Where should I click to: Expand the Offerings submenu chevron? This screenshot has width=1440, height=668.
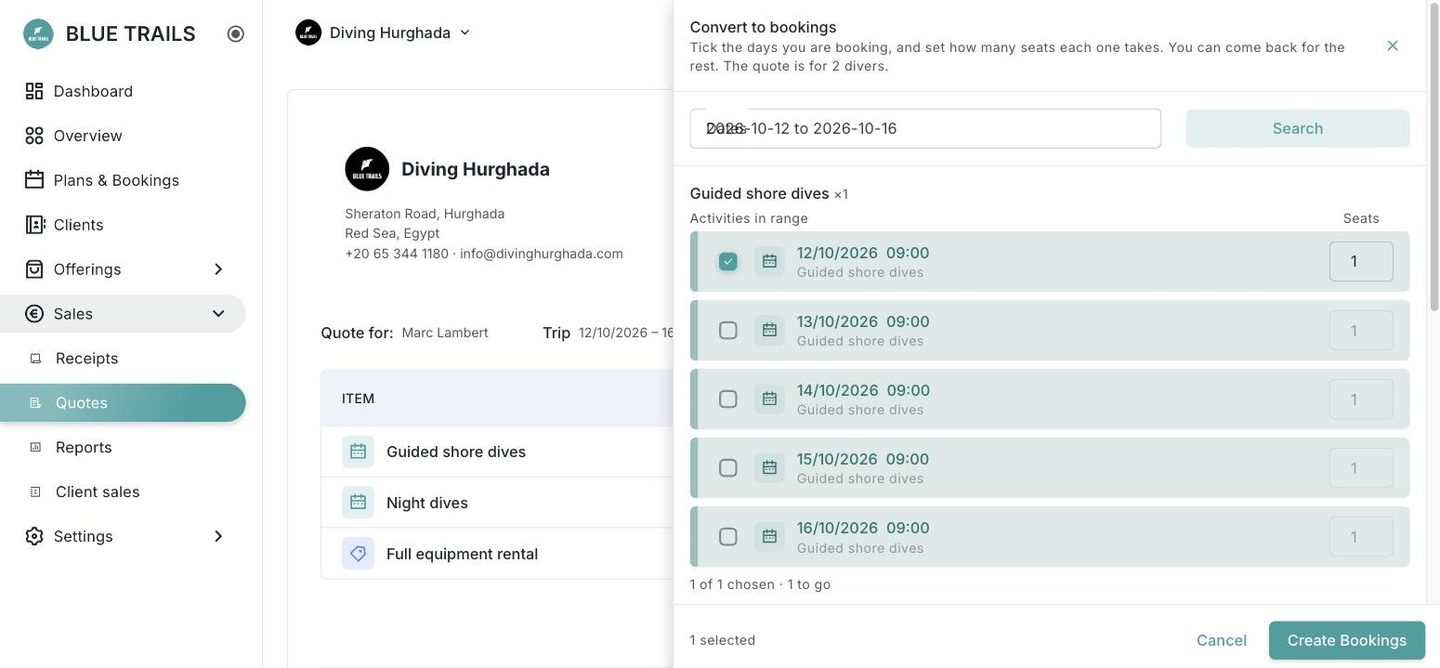click(218, 270)
